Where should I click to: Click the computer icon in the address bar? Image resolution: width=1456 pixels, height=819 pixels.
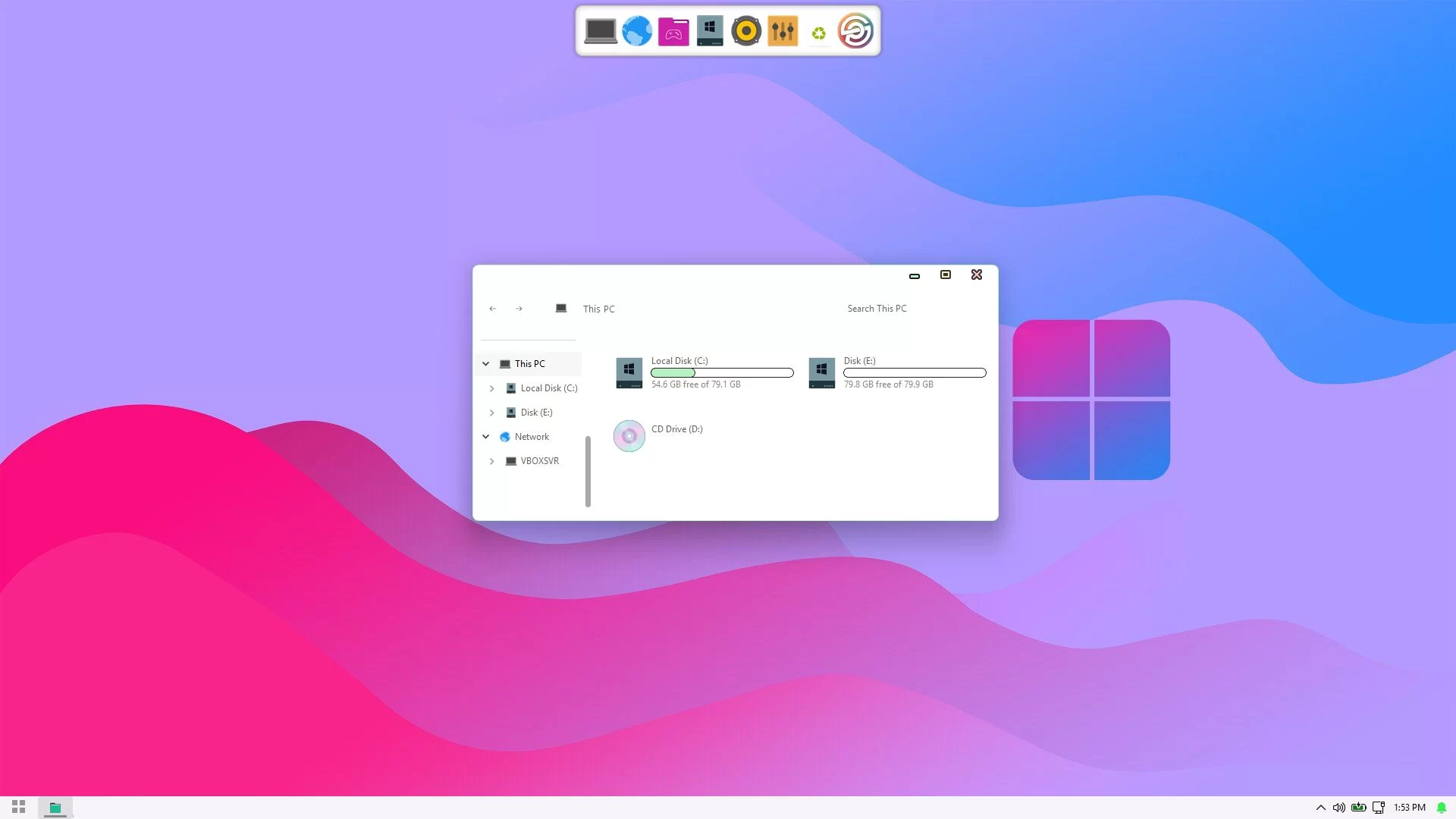coord(561,309)
